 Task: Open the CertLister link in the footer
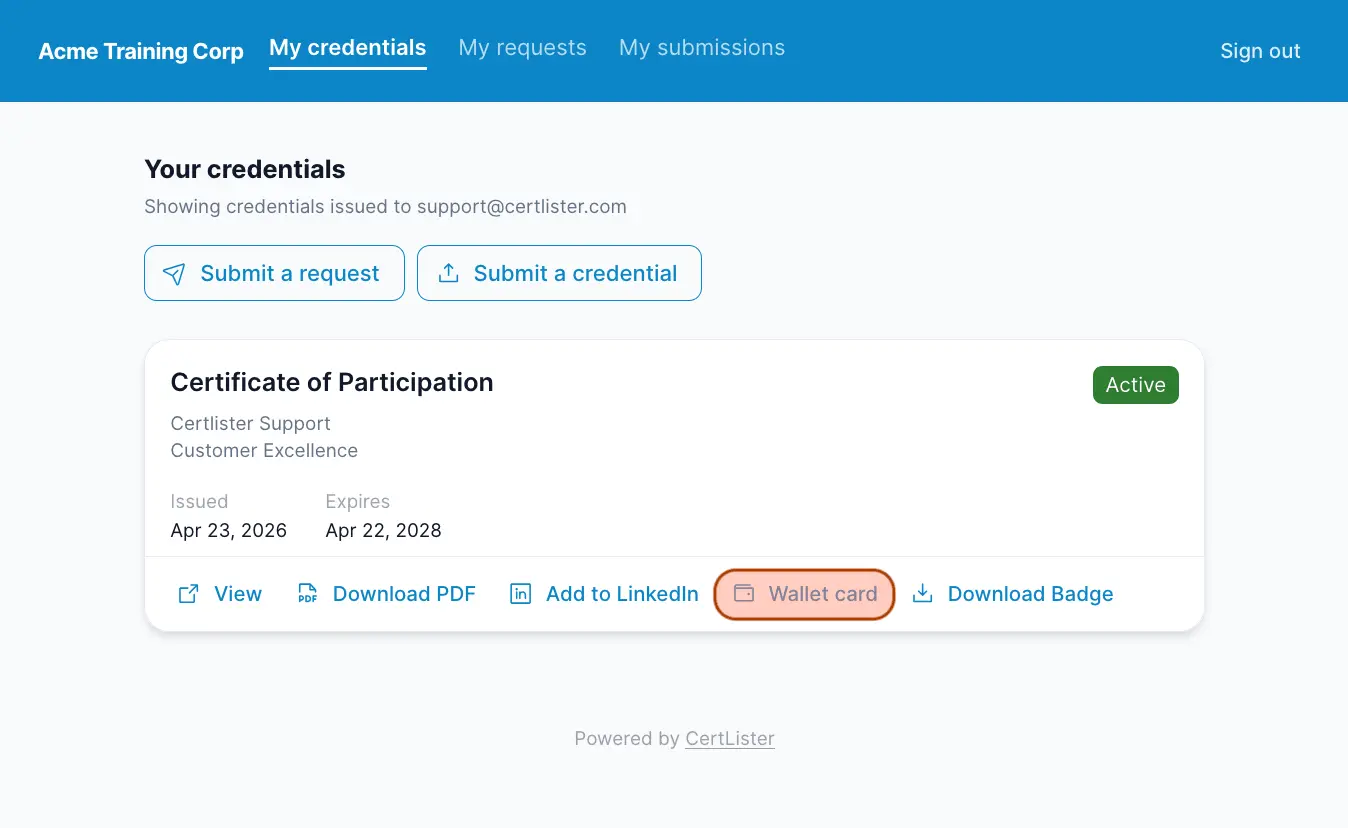tap(729, 738)
